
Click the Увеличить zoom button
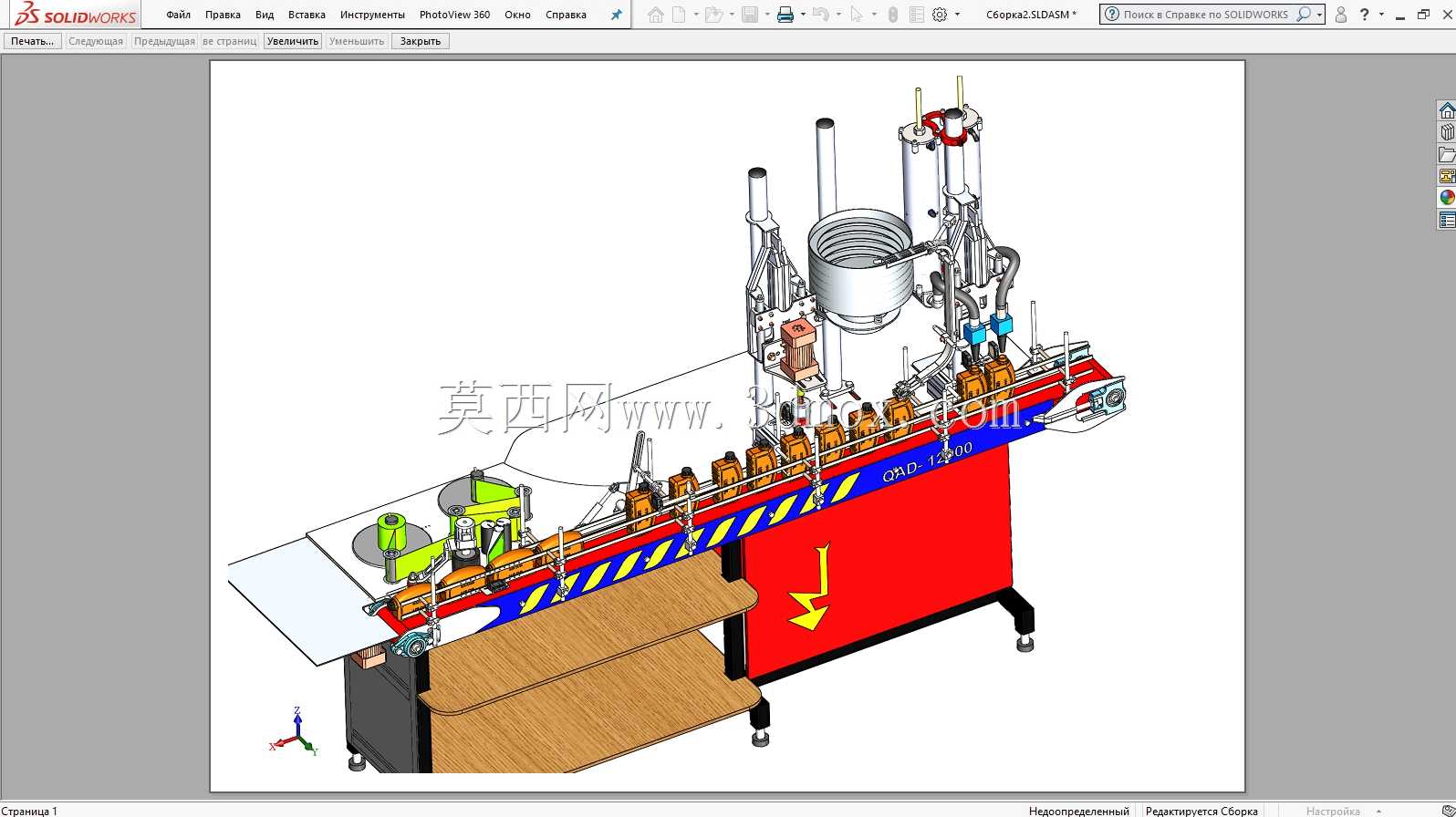coord(293,41)
